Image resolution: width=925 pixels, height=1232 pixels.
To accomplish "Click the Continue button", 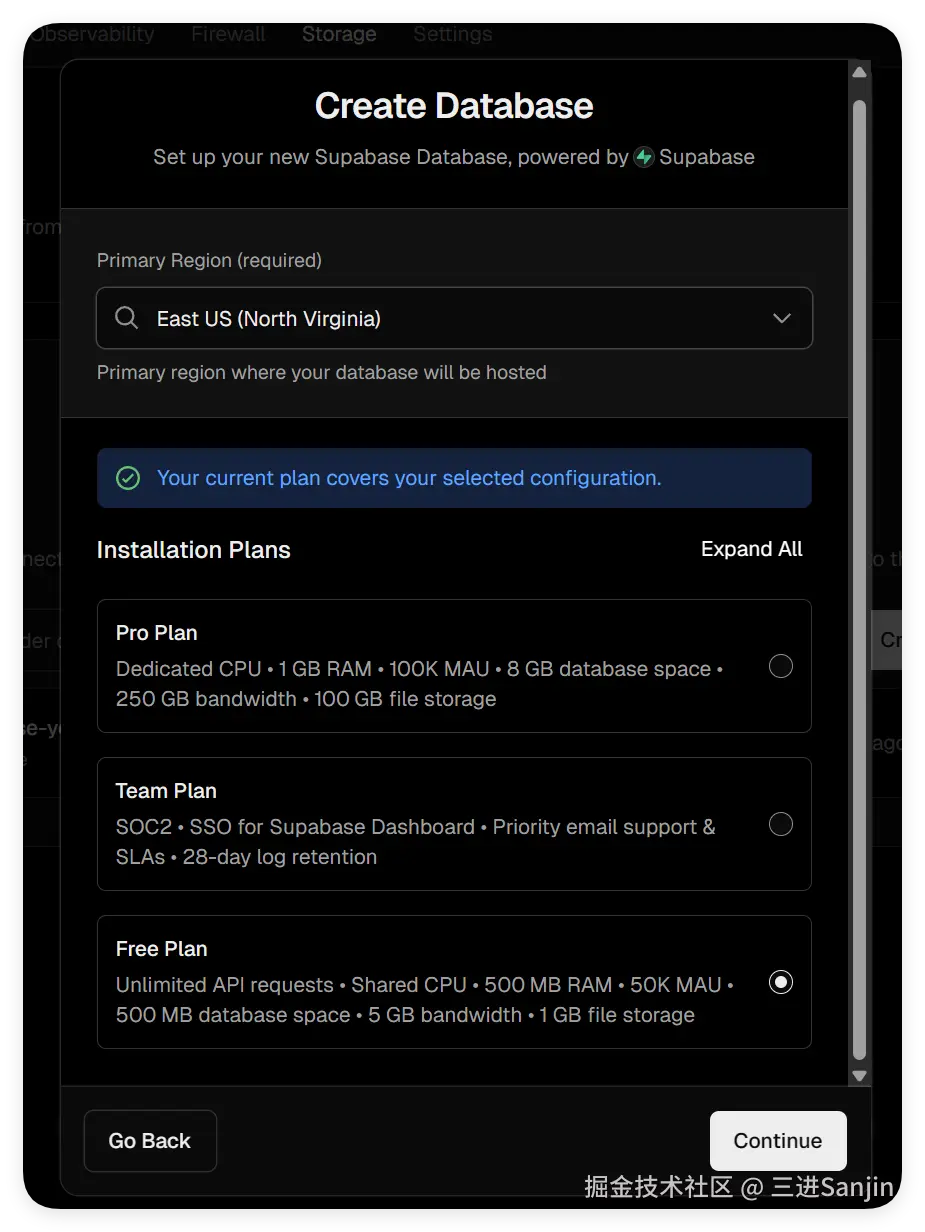I will tap(778, 1141).
